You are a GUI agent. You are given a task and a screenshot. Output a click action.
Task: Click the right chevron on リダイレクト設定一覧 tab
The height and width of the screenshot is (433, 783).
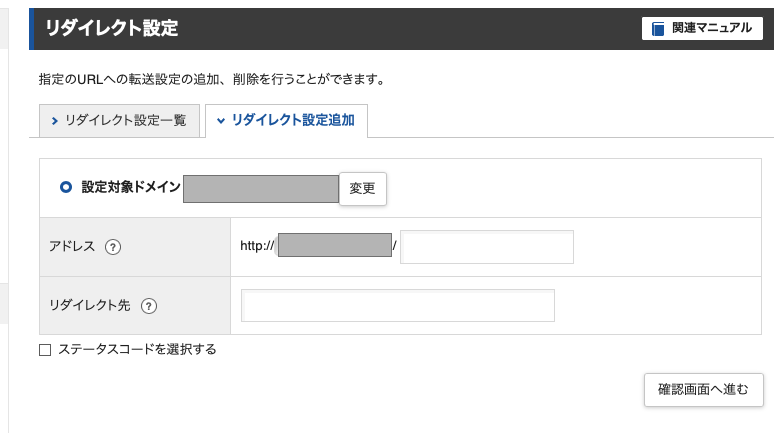[55, 121]
